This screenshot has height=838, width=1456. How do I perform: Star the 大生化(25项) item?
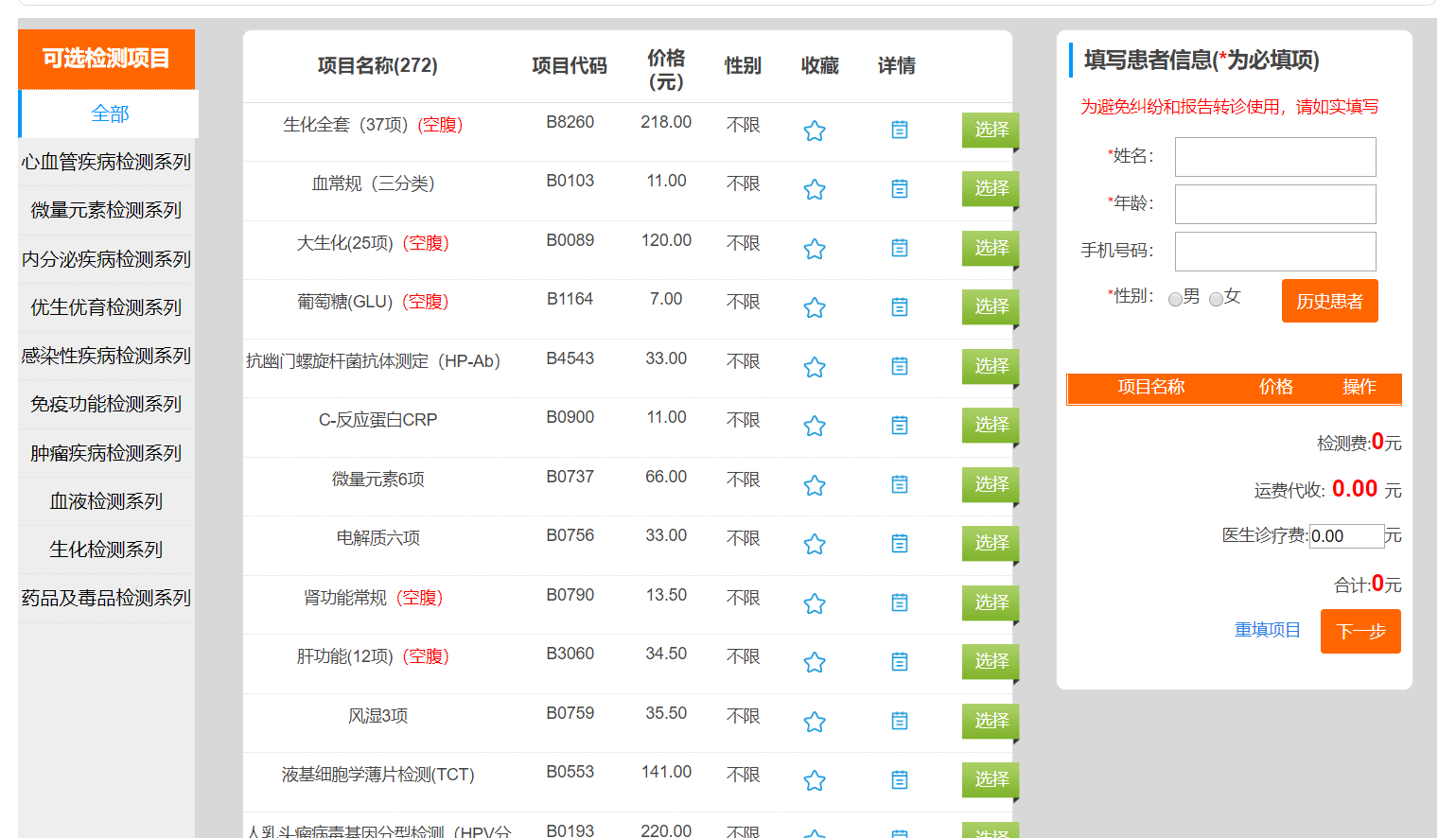tap(815, 249)
